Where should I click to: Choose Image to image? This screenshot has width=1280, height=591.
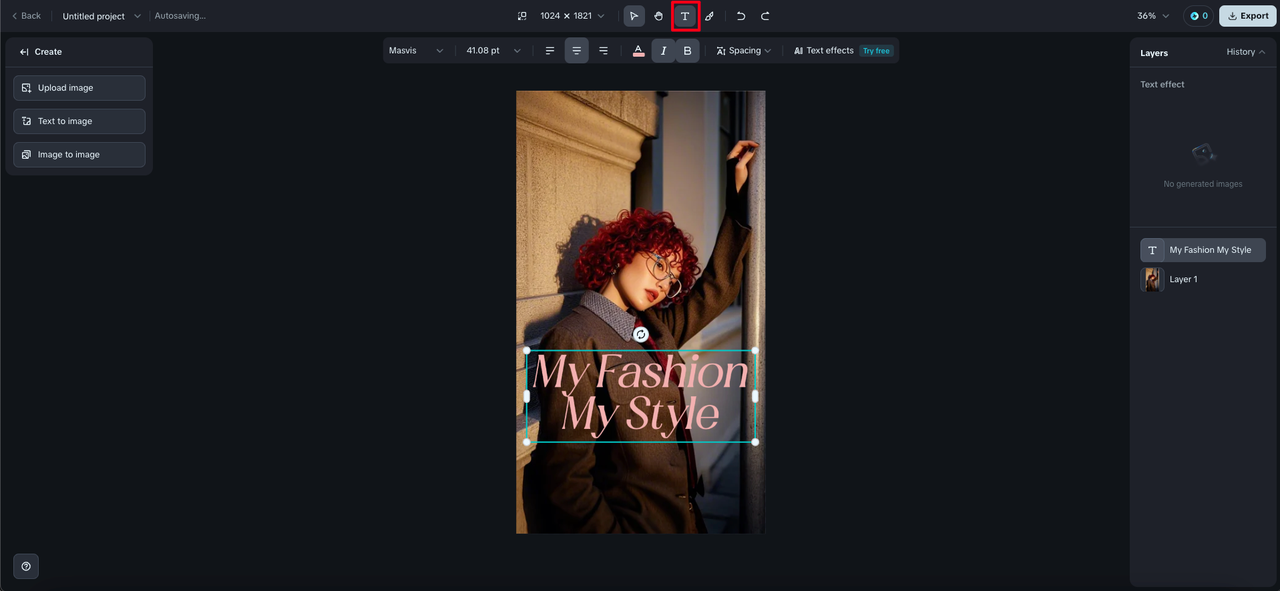point(79,155)
